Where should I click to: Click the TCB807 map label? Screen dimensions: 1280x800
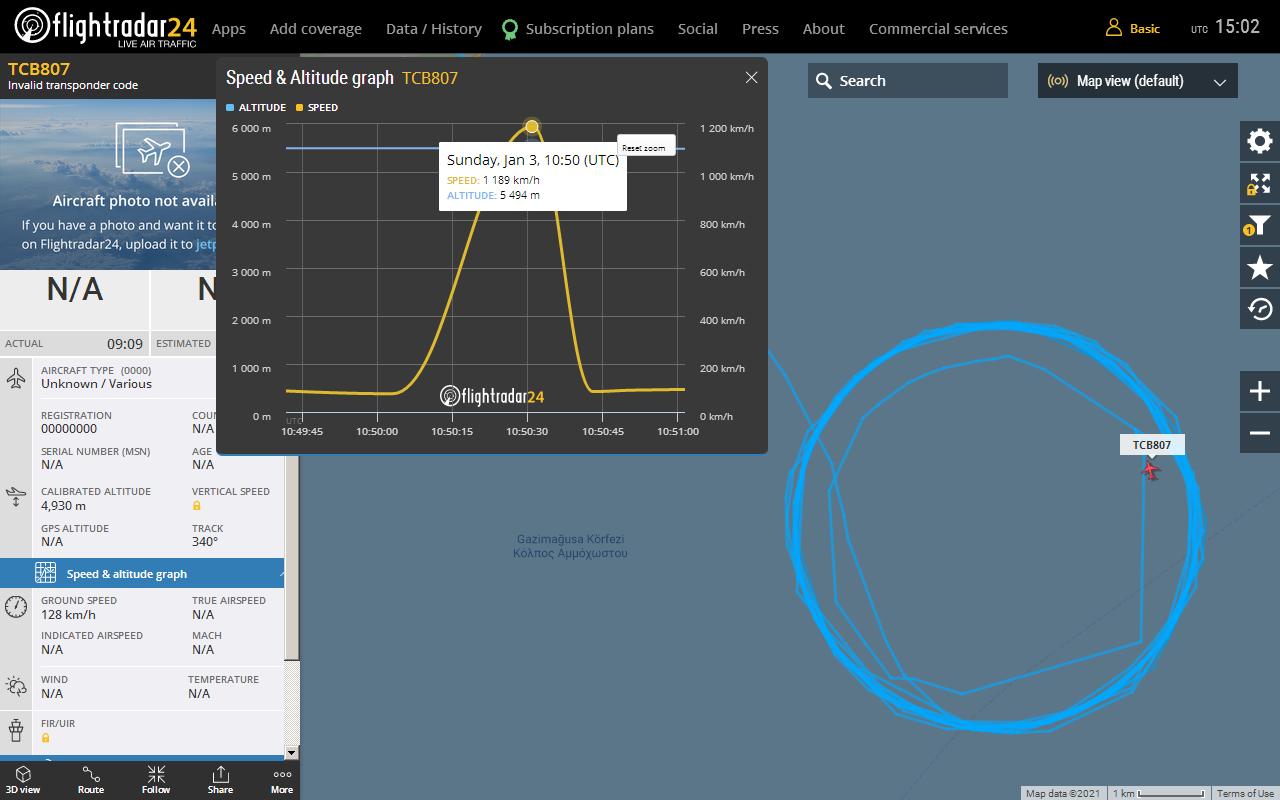pyautogui.click(x=1152, y=445)
